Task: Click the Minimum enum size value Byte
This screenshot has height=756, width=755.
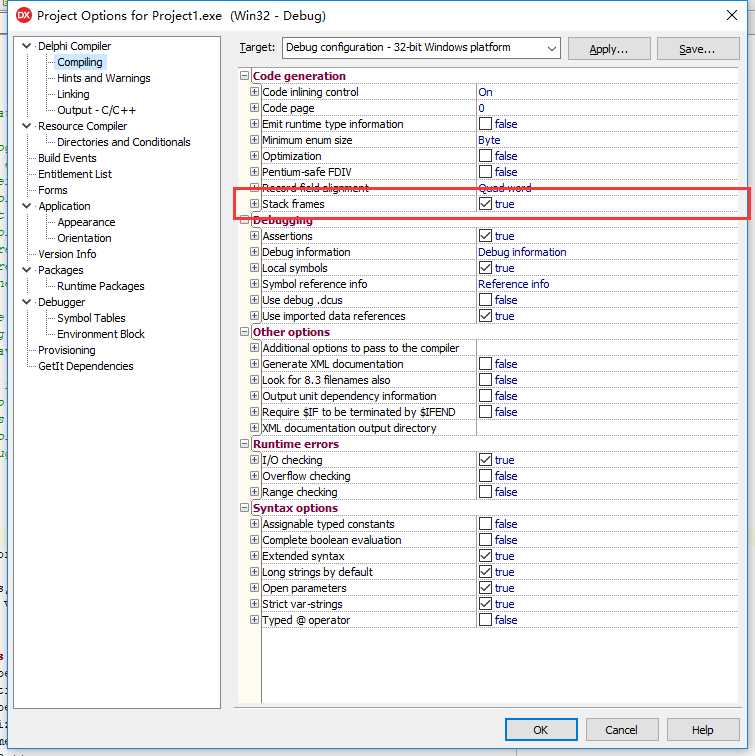Action: click(489, 140)
